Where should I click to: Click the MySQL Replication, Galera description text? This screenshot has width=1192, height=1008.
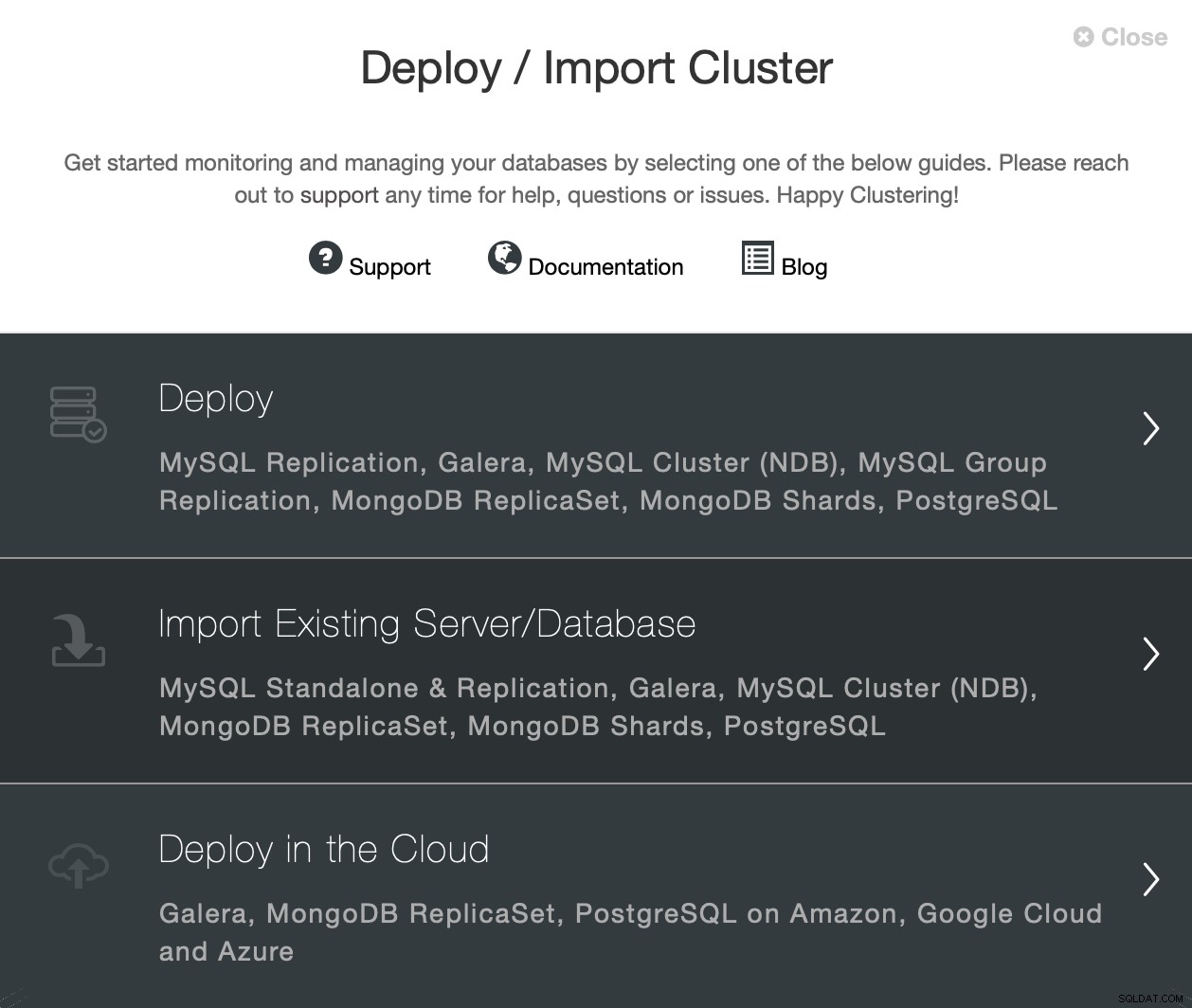pyautogui.click(x=608, y=481)
